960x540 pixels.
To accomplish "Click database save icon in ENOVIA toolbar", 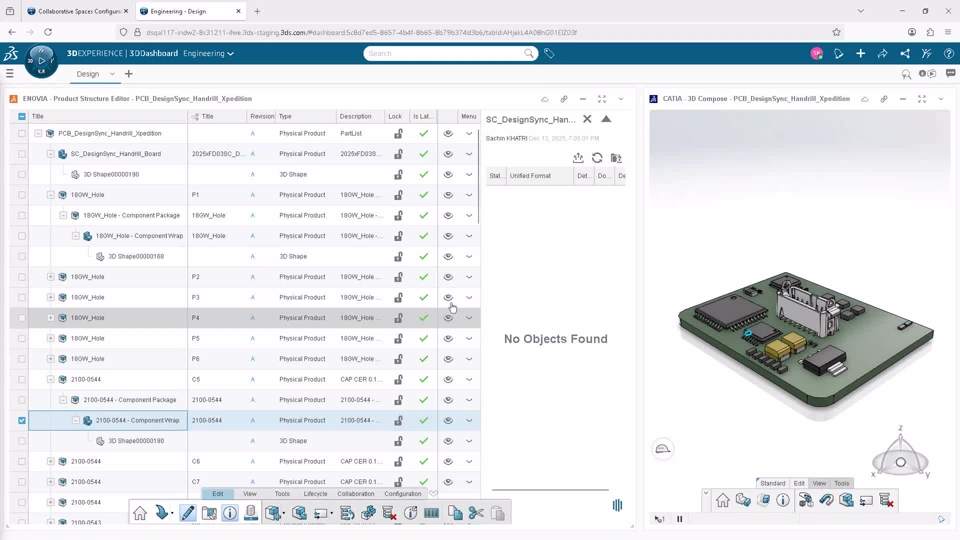I will (x=250, y=513).
